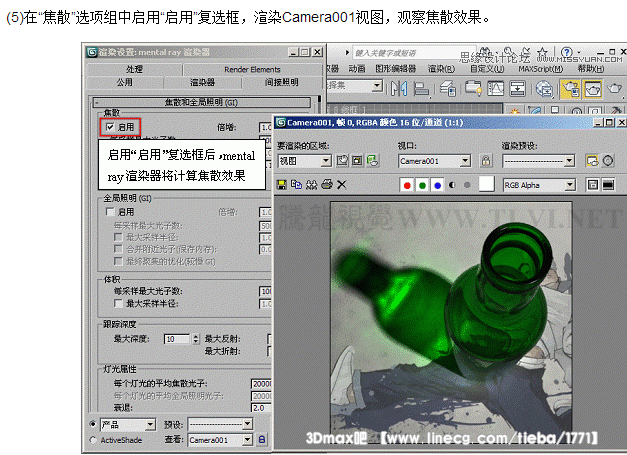Open the 渲染(R) menu
The height and width of the screenshot is (455, 627).
pyautogui.click(x=441, y=69)
